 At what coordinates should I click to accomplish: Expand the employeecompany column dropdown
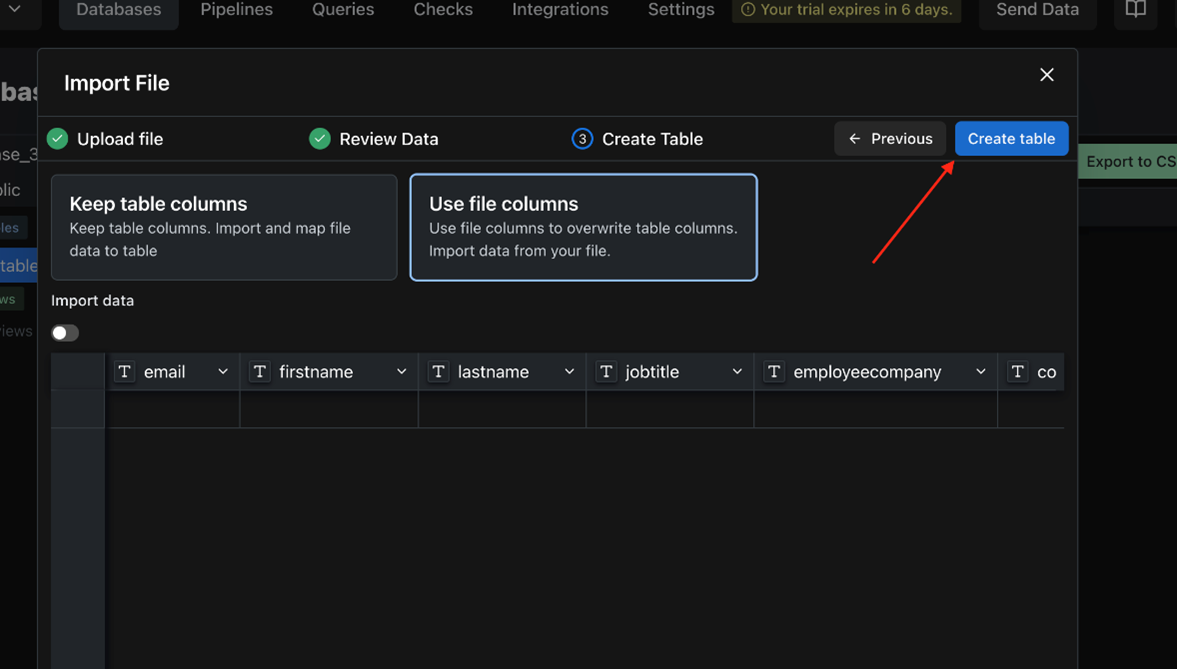(980, 372)
